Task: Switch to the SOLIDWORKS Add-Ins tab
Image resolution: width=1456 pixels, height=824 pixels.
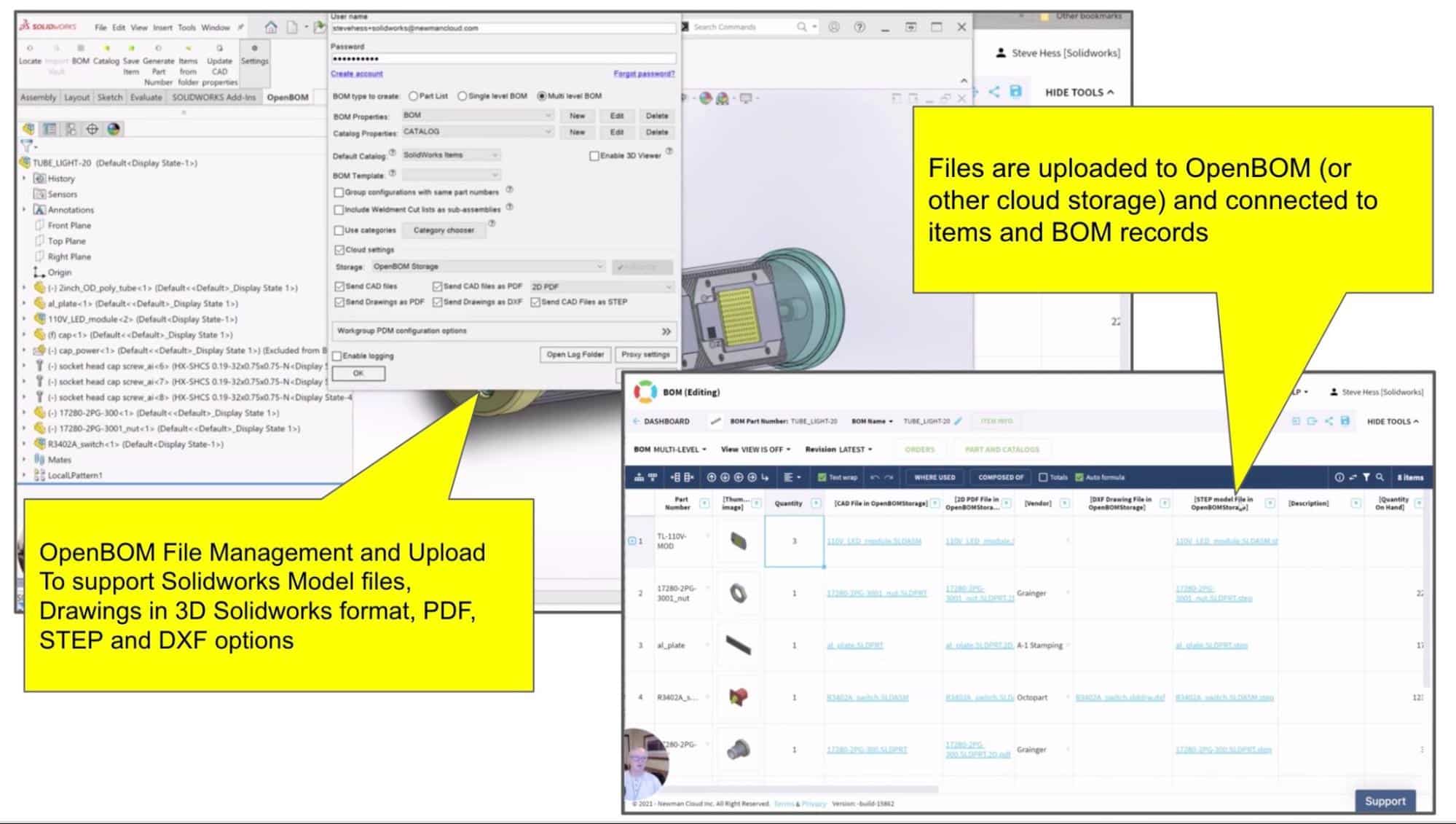Action: click(x=213, y=97)
